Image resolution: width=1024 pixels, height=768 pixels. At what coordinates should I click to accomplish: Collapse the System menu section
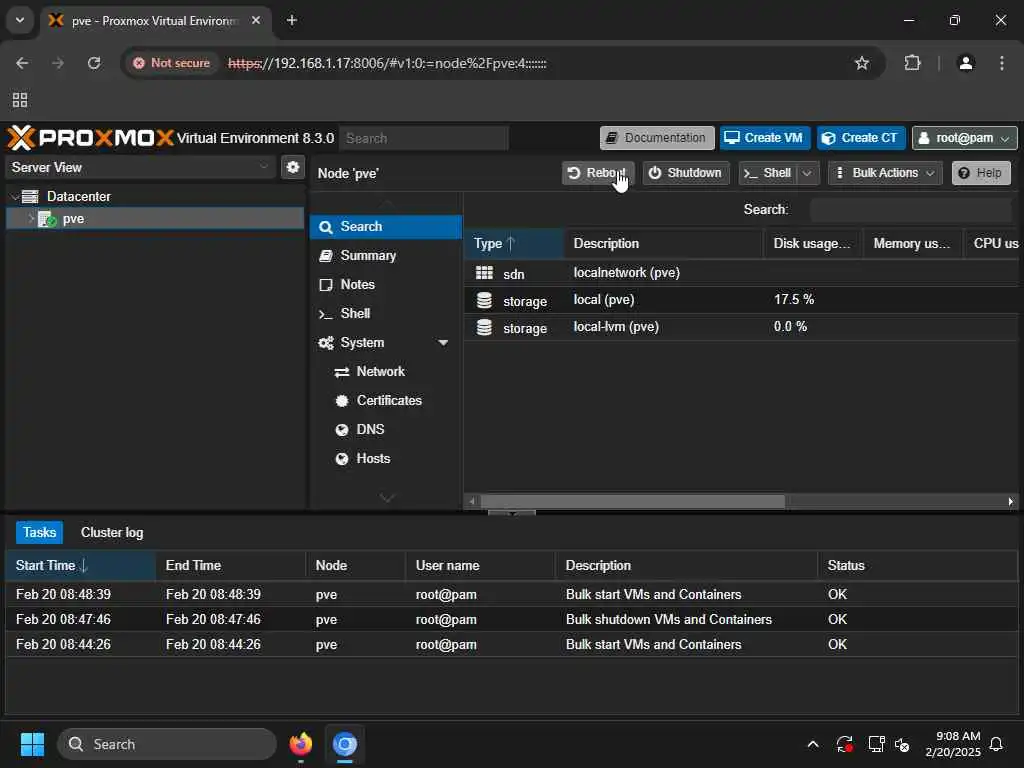click(x=443, y=343)
